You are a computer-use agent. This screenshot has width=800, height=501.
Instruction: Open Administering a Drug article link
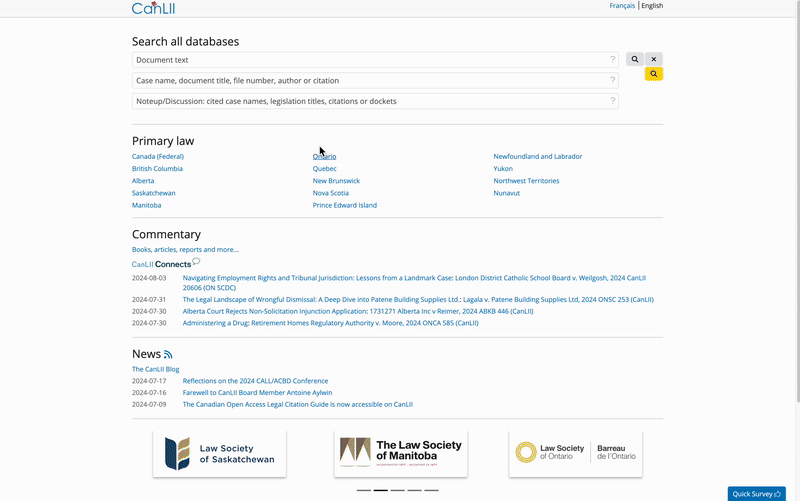[x=331, y=323]
